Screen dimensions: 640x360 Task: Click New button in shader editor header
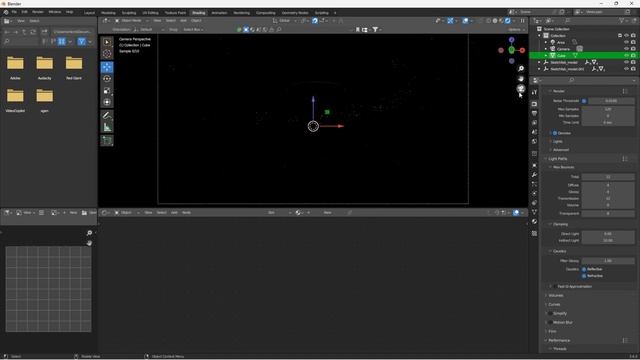(328, 213)
